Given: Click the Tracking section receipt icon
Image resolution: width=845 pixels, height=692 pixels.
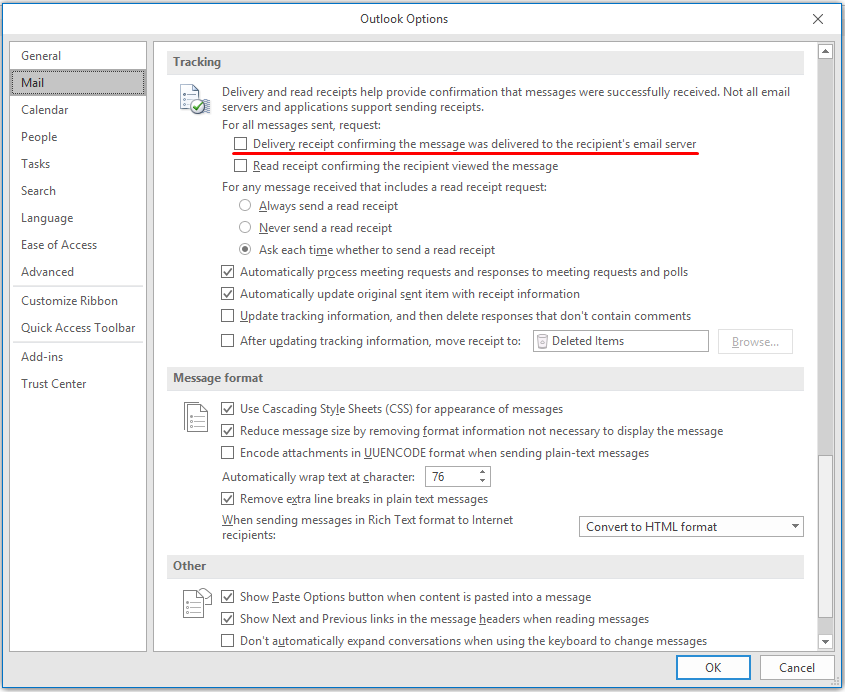Looking at the screenshot, I should (194, 99).
